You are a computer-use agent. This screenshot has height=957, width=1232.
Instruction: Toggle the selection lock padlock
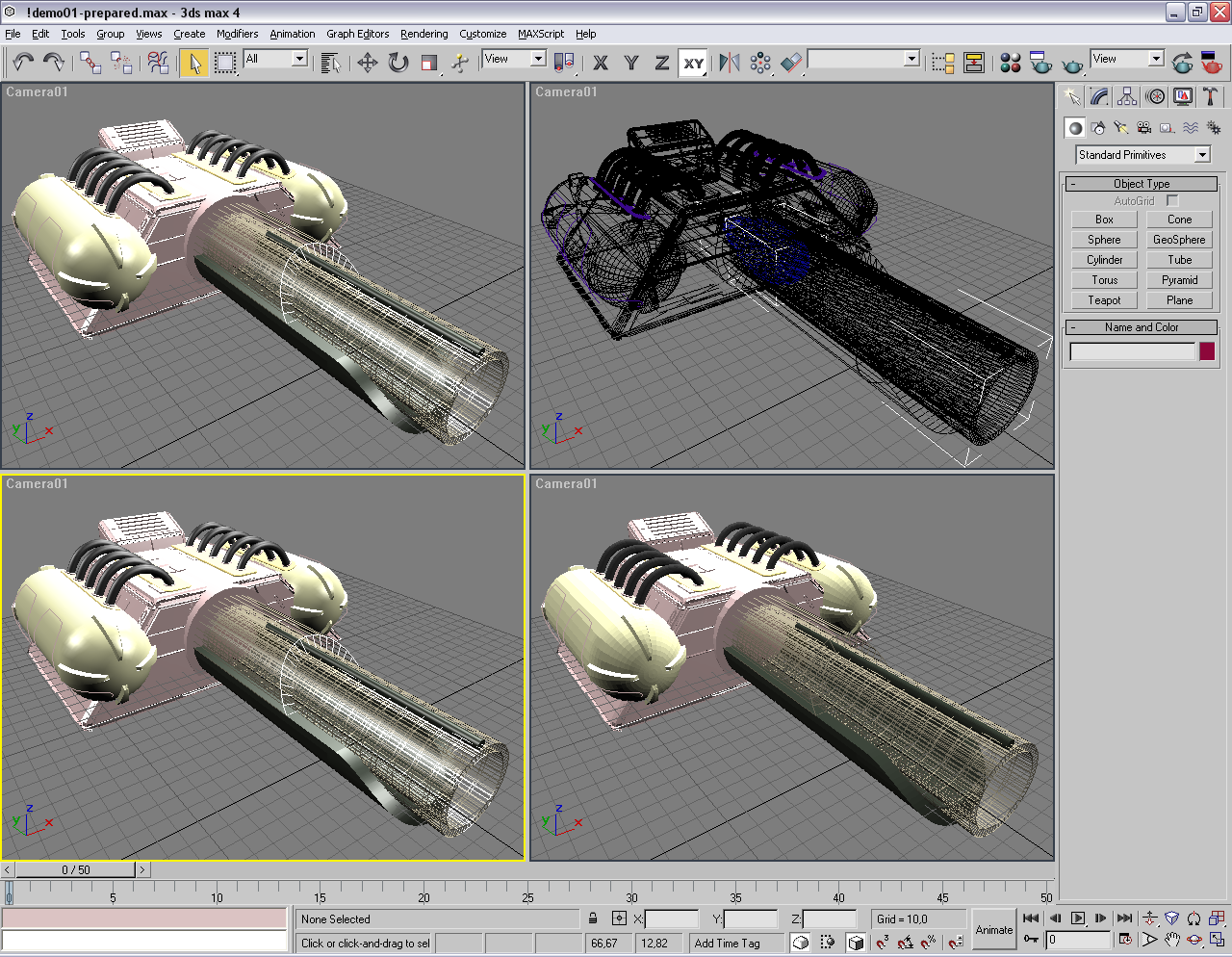tap(593, 918)
